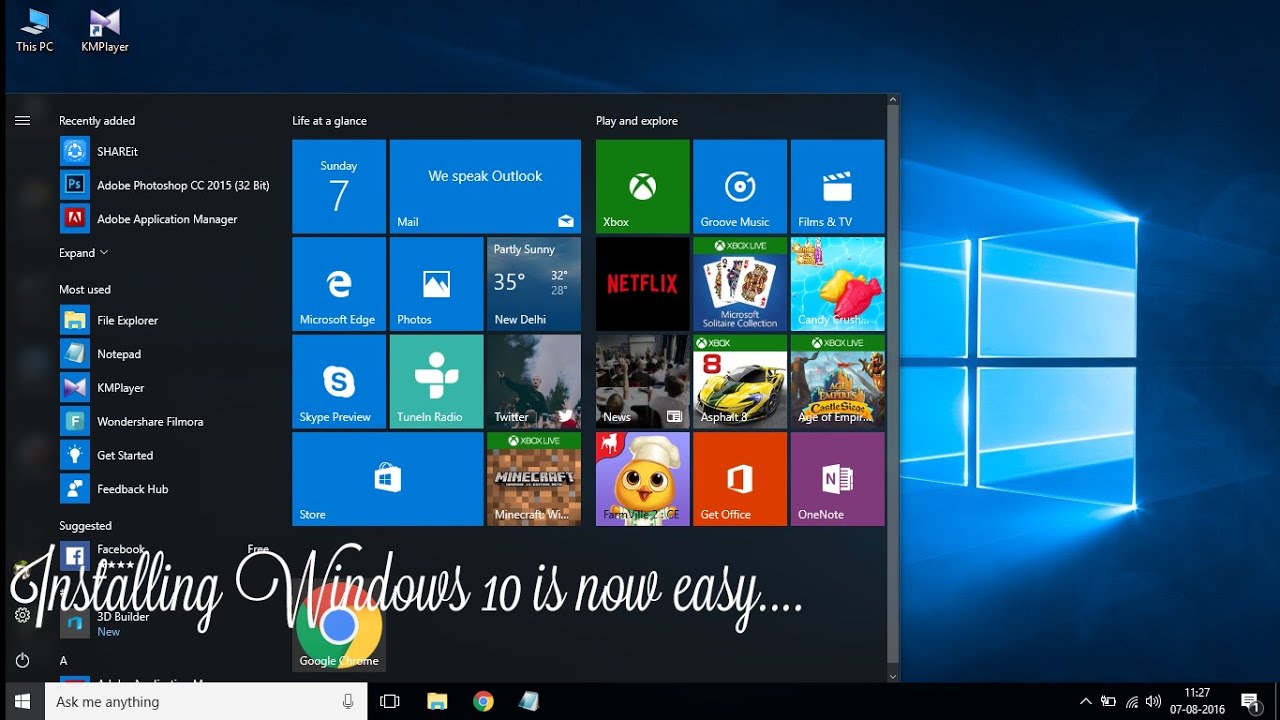Screen dimensions: 1280x720
Task: Open the Netflix tile
Action: tap(643, 284)
